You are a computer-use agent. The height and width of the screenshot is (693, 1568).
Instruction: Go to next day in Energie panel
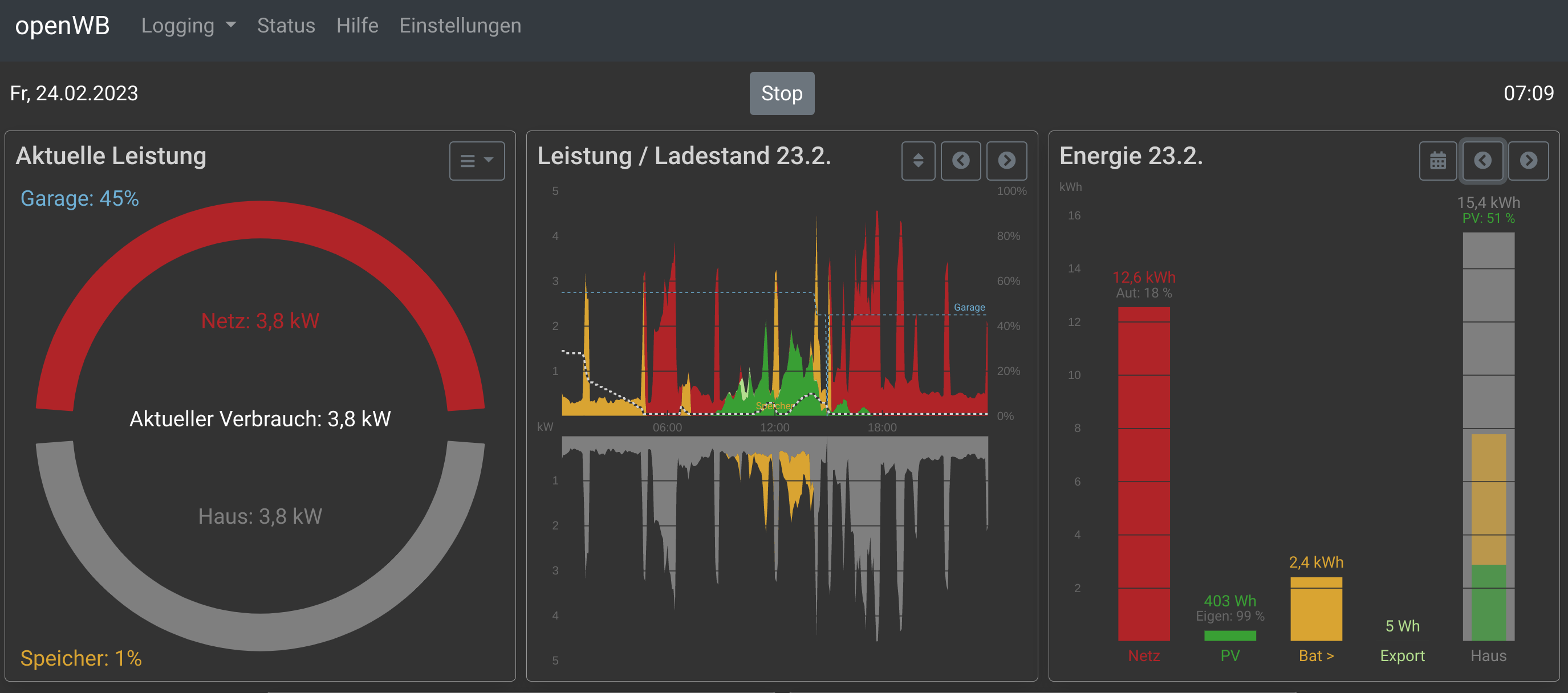tap(1529, 161)
